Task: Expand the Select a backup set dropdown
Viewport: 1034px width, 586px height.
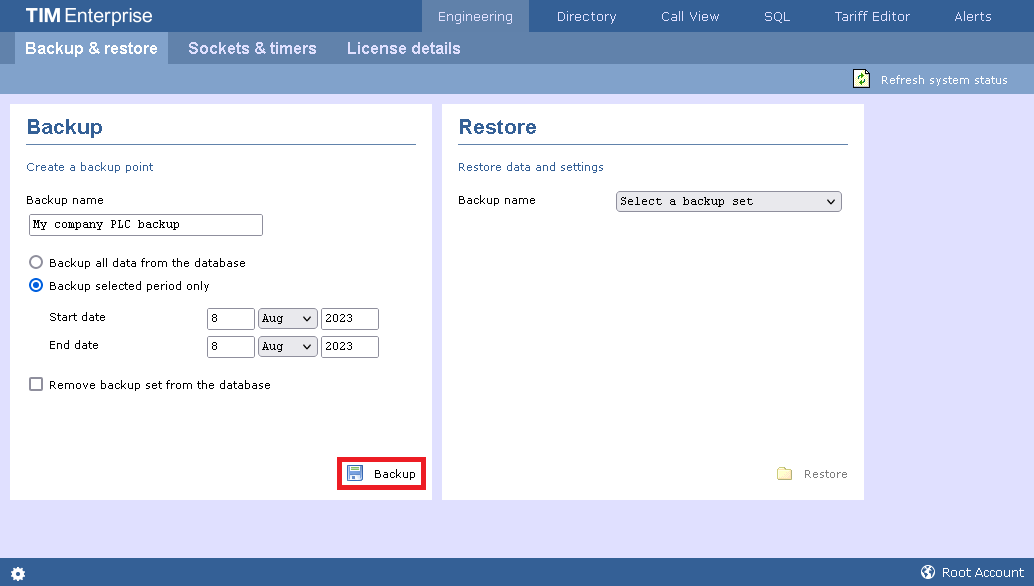Action: point(728,202)
